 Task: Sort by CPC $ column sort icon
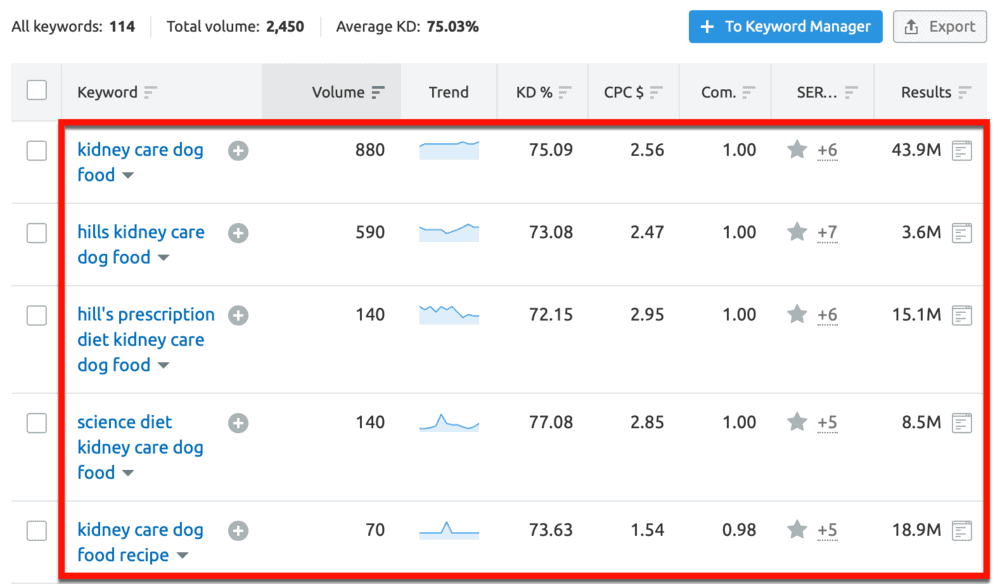(656, 92)
